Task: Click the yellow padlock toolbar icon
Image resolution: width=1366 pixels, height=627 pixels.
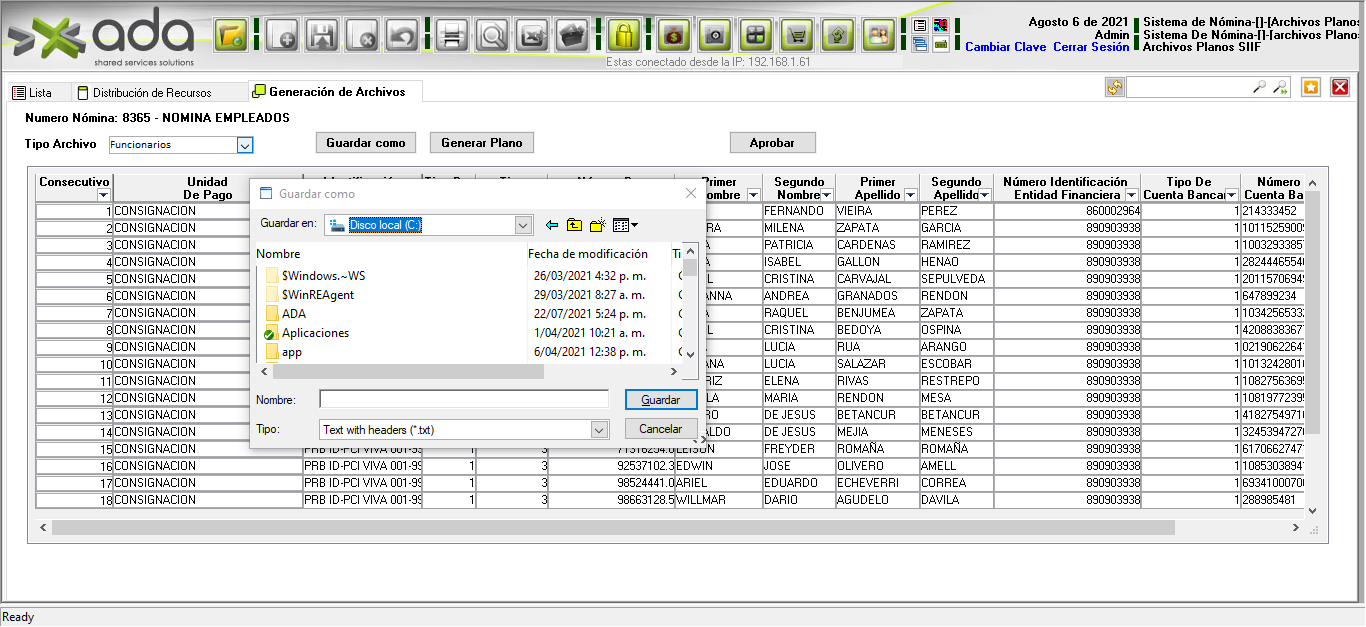Action: (624, 35)
